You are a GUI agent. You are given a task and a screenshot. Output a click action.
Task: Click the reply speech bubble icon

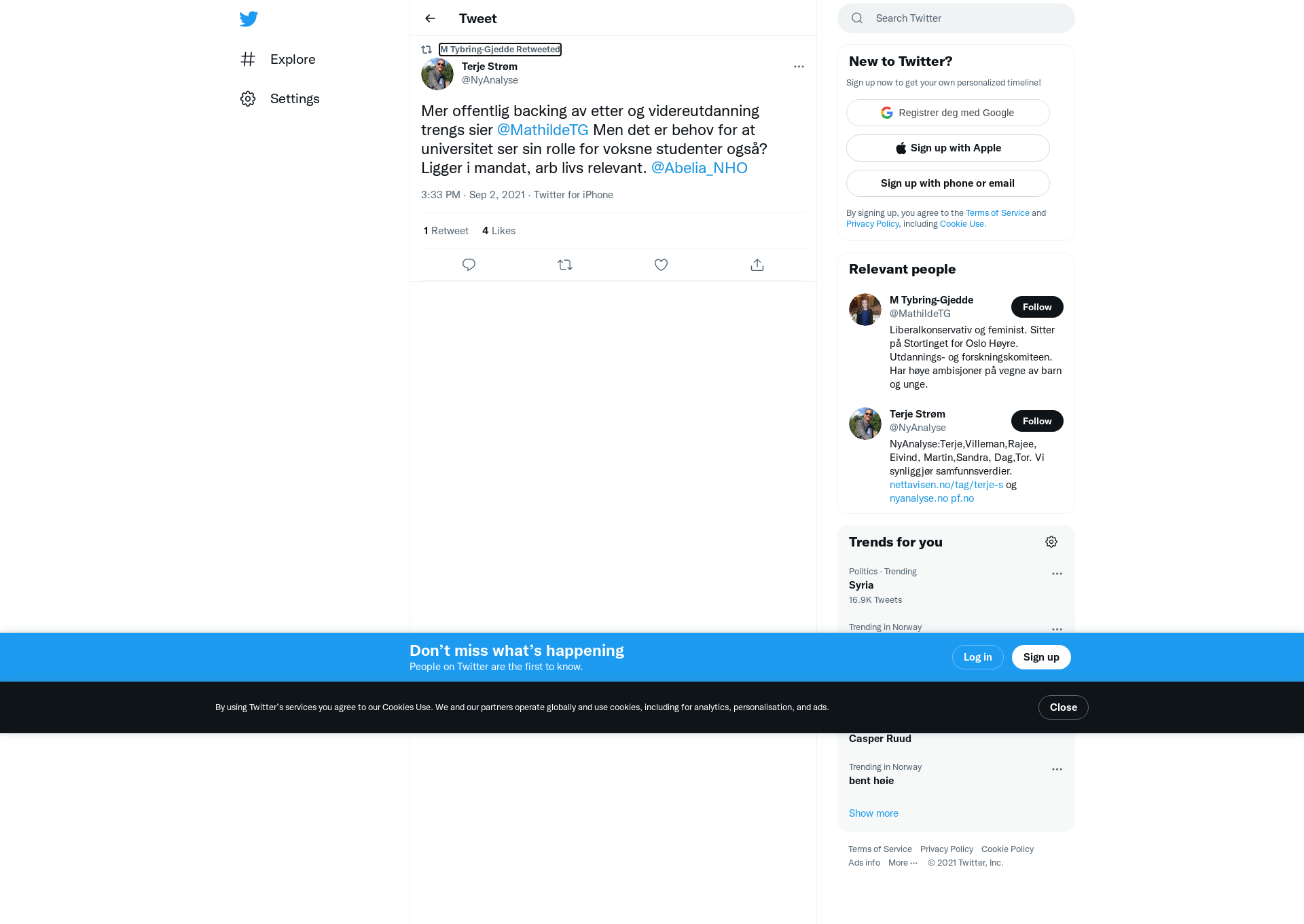click(x=469, y=265)
